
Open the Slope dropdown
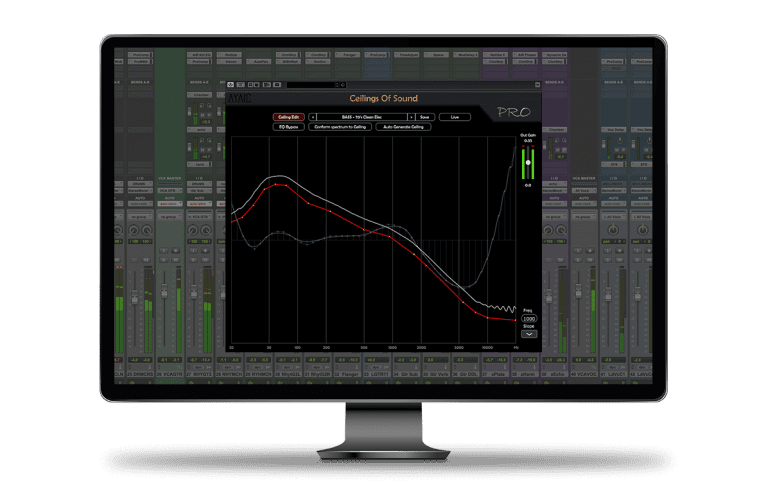click(528, 334)
